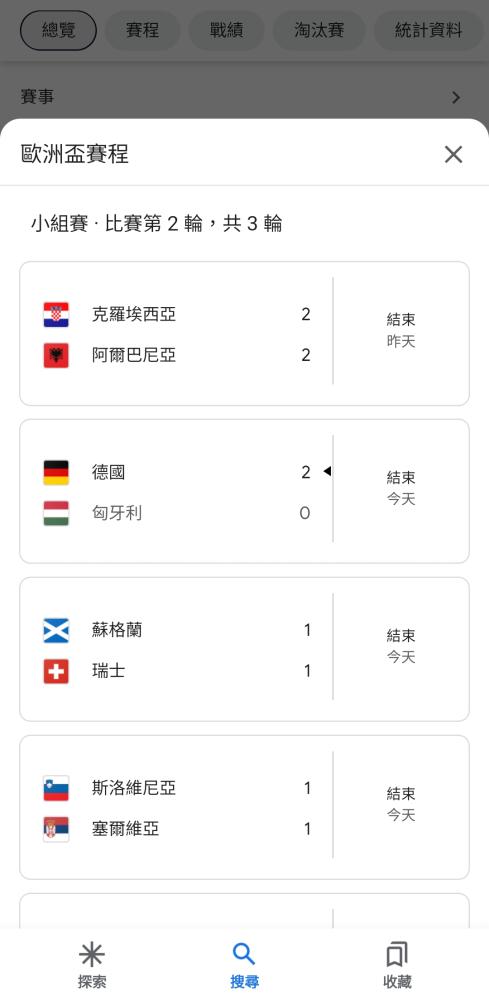Open the 統計資料 tab
Screen dimensions: 489x1000
tap(428, 30)
